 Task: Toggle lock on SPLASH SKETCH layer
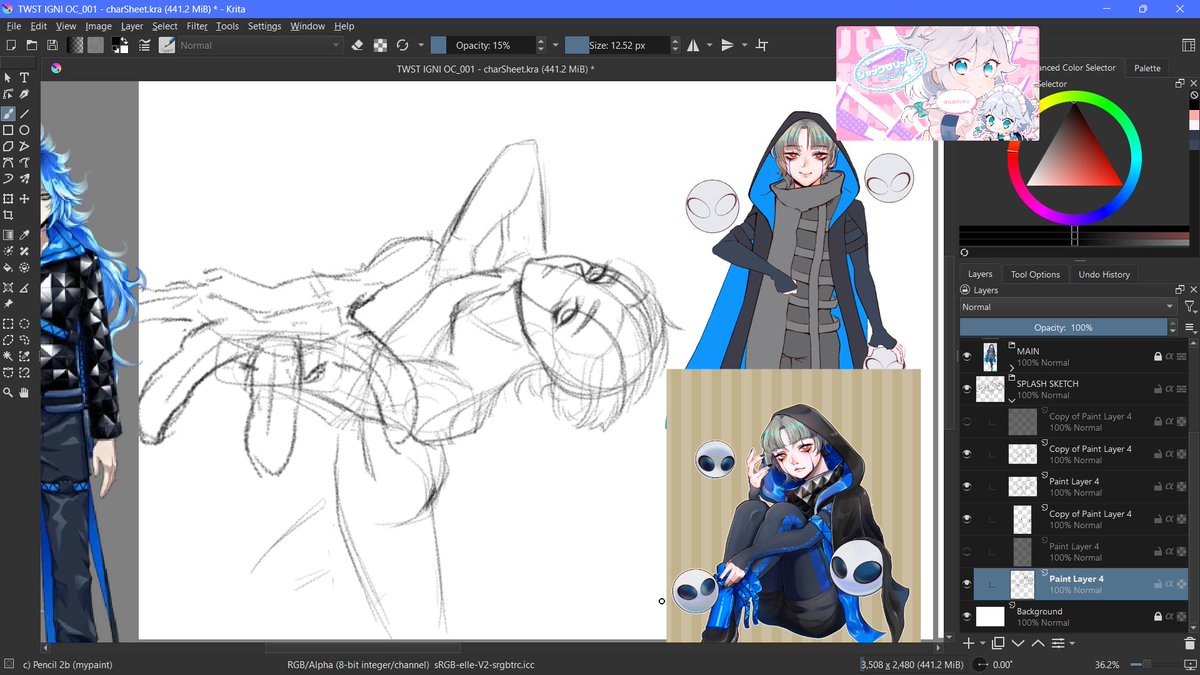point(1157,388)
